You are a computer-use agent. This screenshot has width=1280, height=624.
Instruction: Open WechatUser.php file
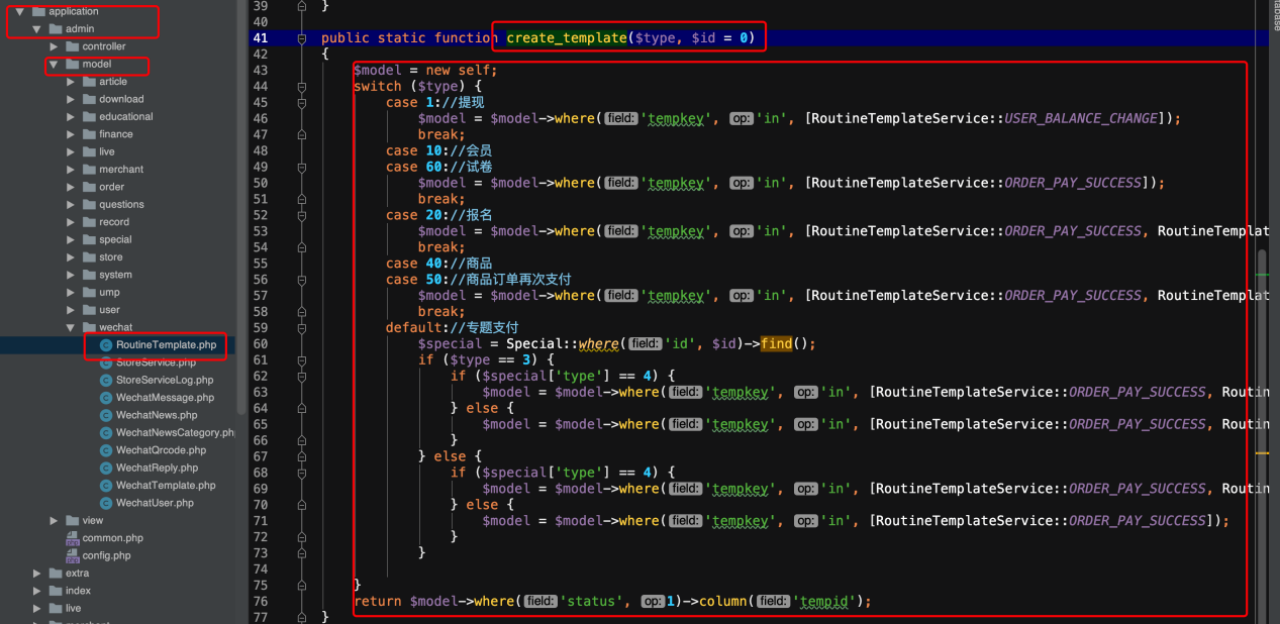tap(155, 503)
